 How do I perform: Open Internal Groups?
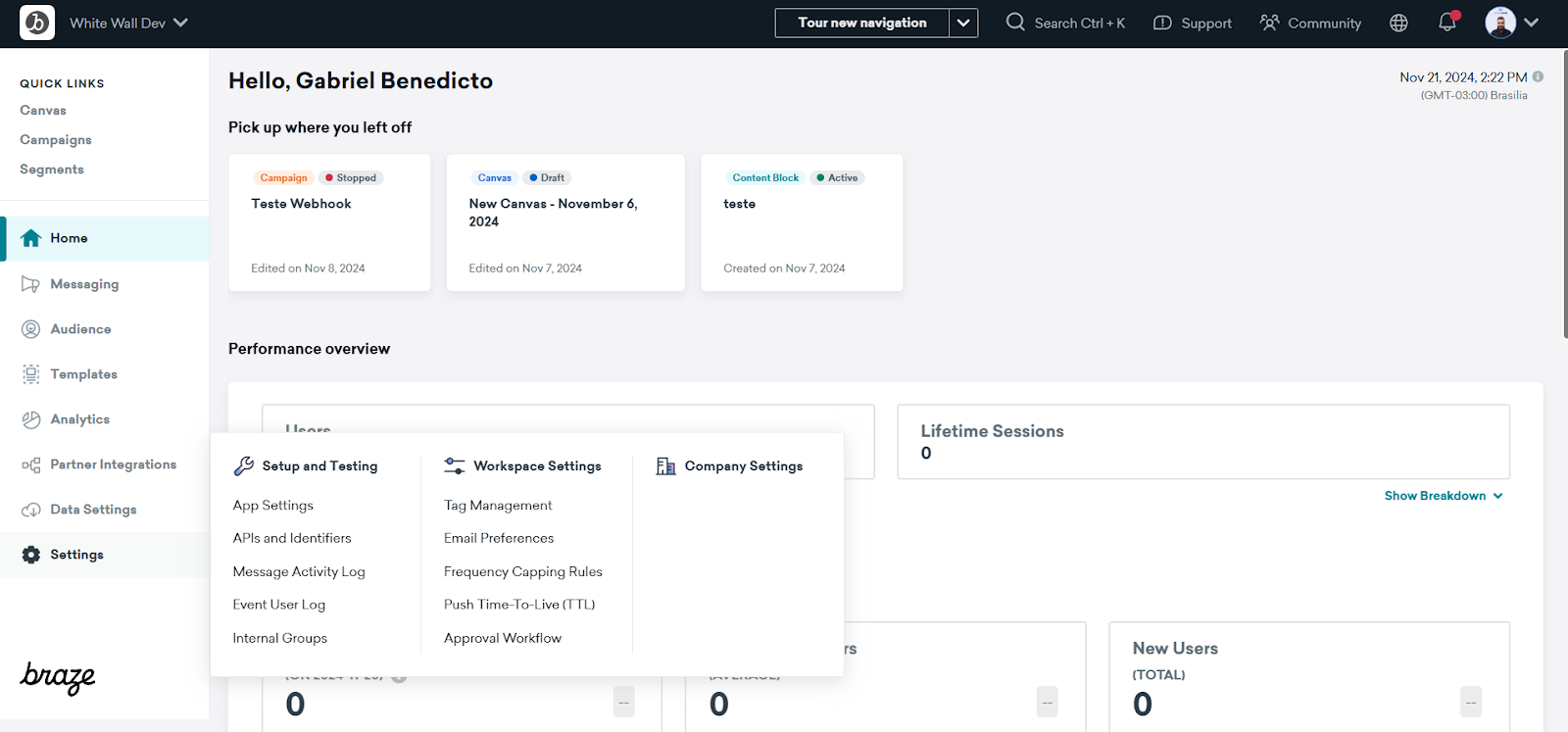tap(280, 638)
